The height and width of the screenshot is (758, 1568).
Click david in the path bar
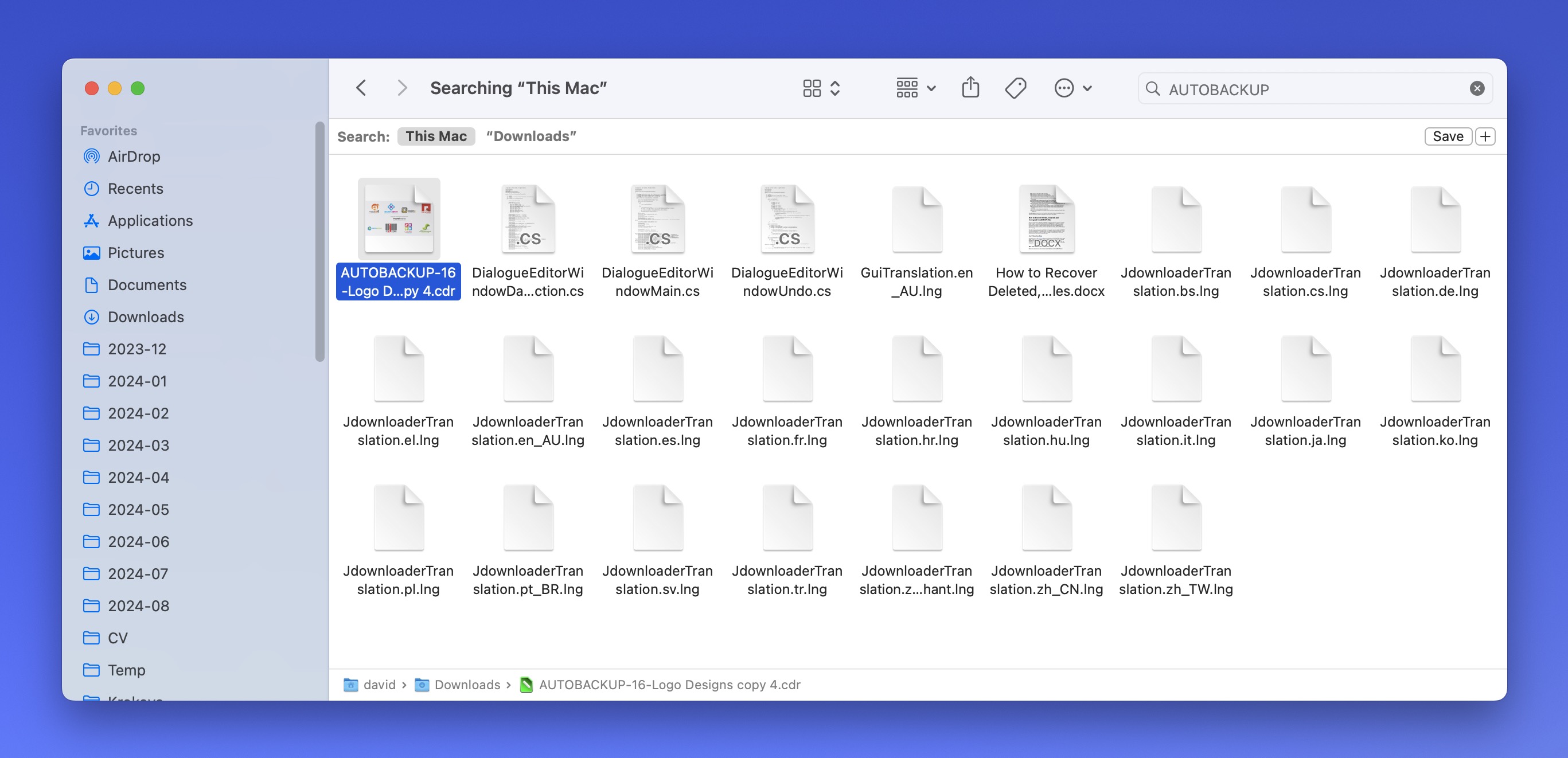[369, 685]
